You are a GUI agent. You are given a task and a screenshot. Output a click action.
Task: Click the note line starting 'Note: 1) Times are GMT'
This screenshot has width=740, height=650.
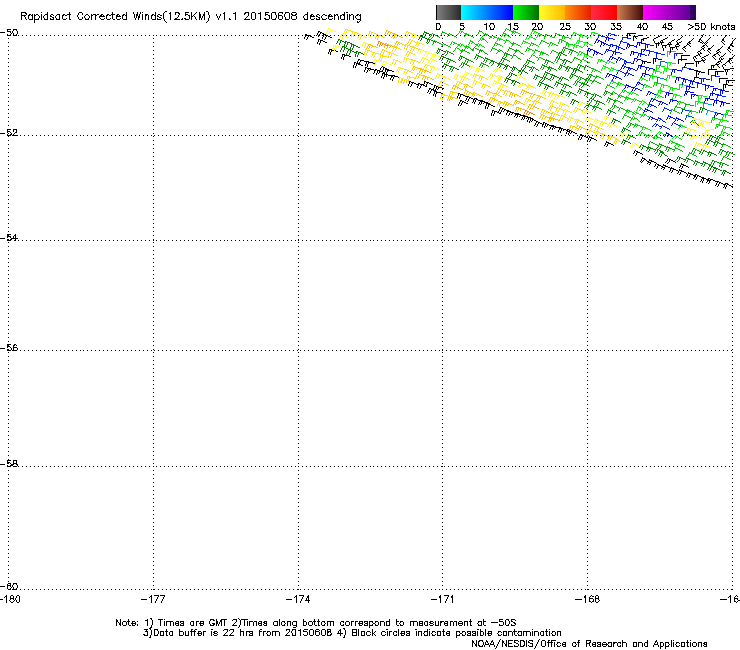coord(316,623)
